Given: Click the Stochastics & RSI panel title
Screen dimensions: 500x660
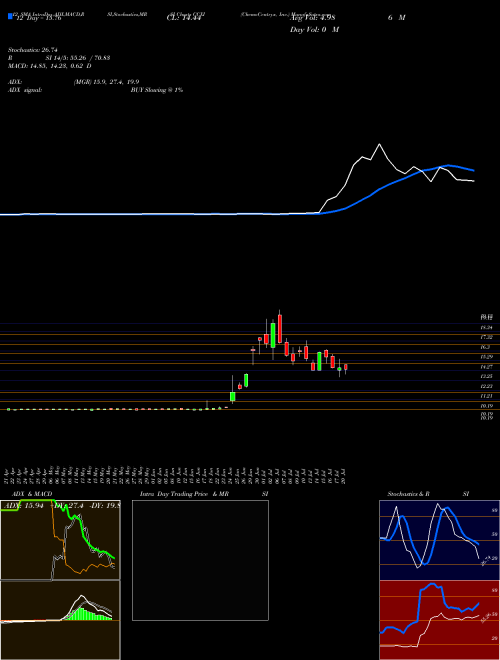Looking at the screenshot, I should [x=428, y=494].
